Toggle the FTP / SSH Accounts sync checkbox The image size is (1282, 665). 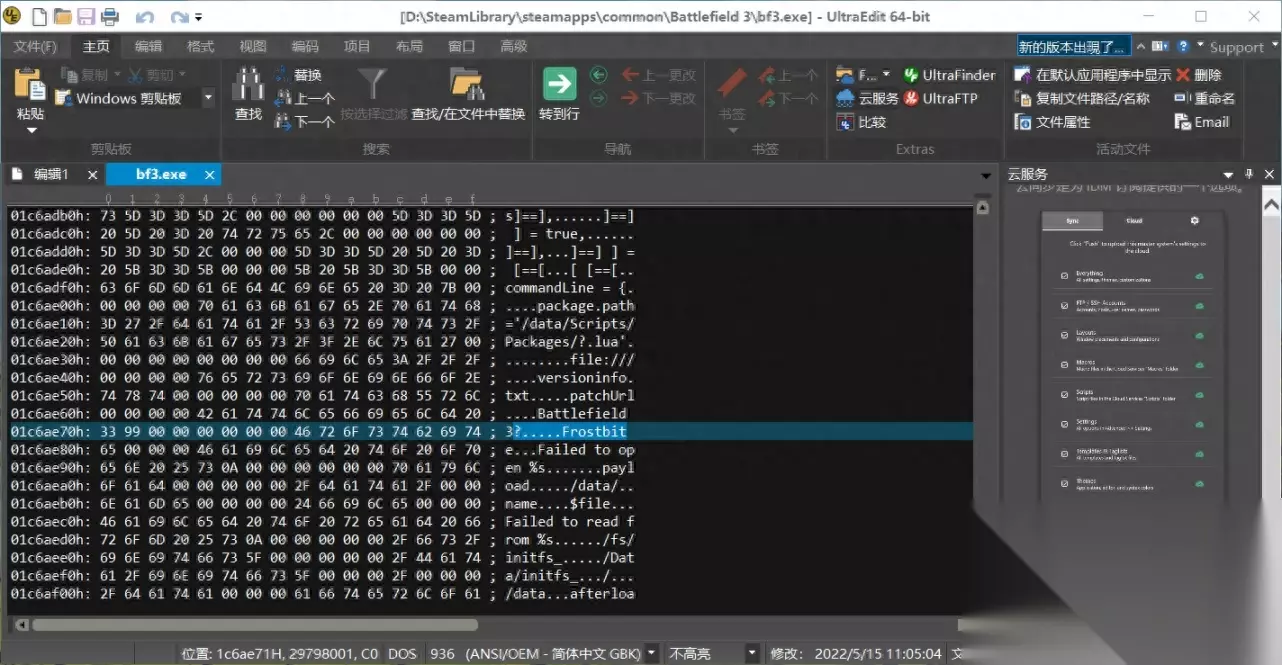pyautogui.click(x=1065, y=306)
